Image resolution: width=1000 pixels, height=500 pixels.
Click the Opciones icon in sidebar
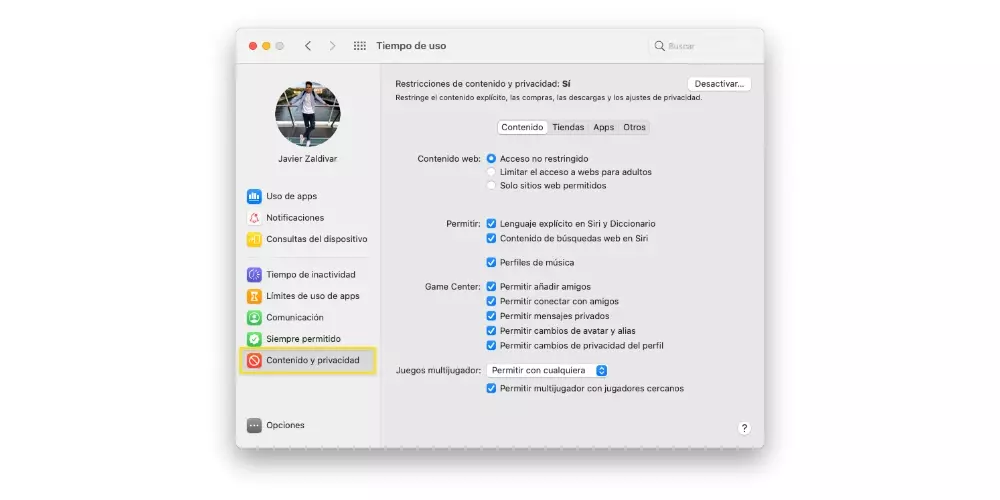254,425
